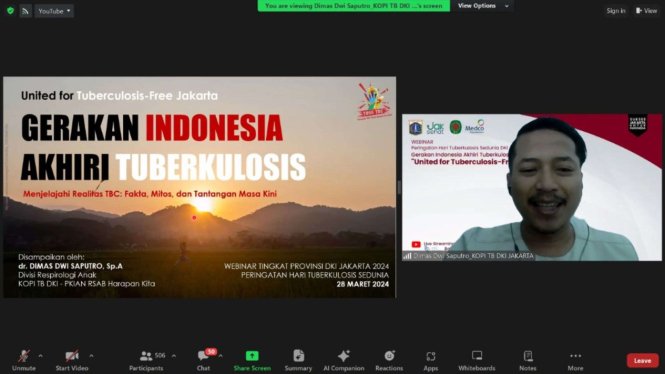Expand the audio settings arrow beside Unmute
665x374 pixels.
point(40,356)
